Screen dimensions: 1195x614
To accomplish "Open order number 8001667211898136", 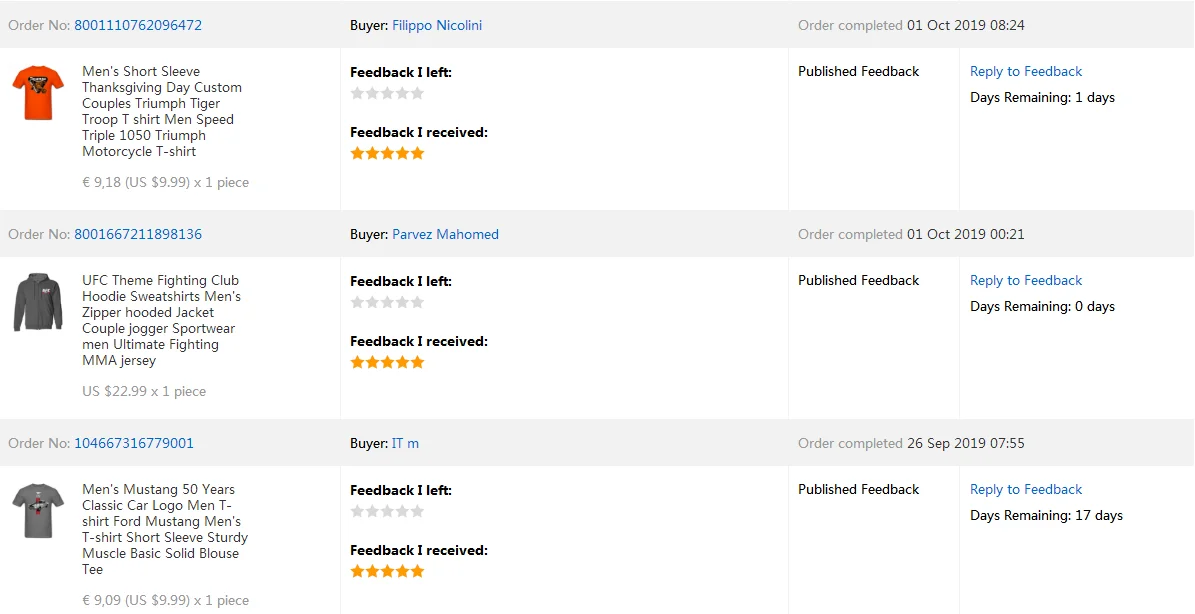I will pyautogui.click(x=138, y=234).
